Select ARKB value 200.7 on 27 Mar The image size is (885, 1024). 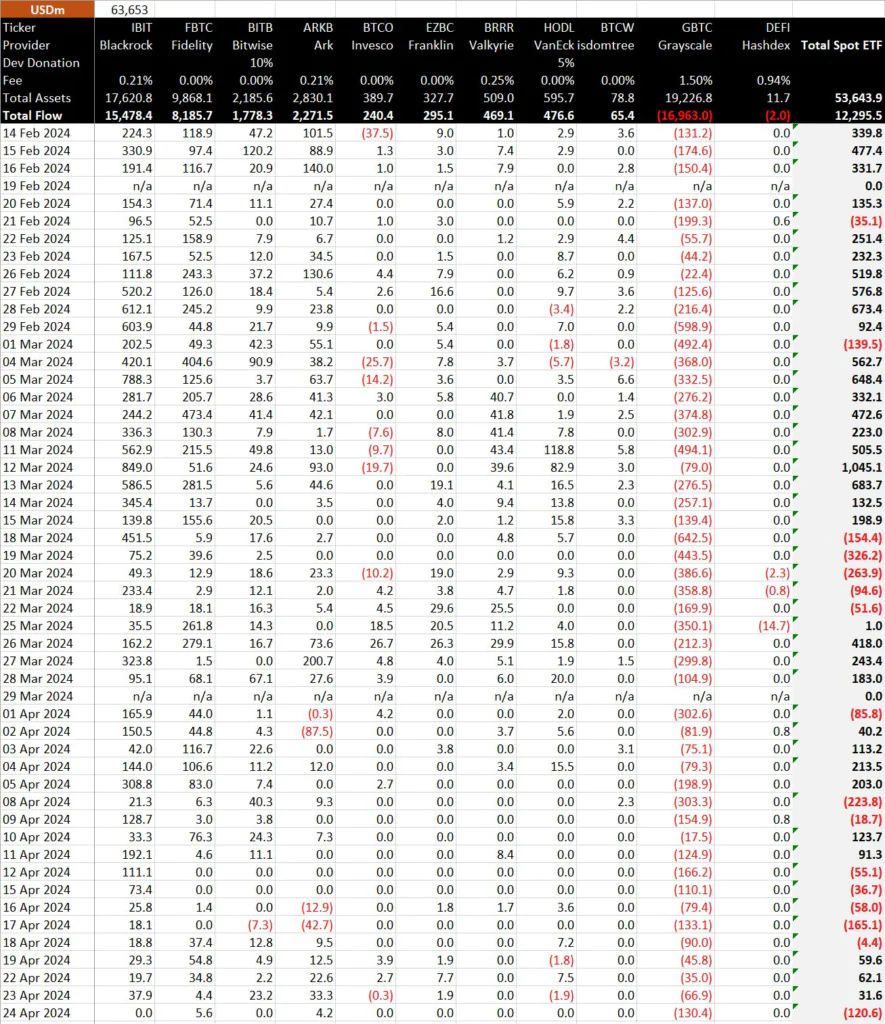point(318,661)
